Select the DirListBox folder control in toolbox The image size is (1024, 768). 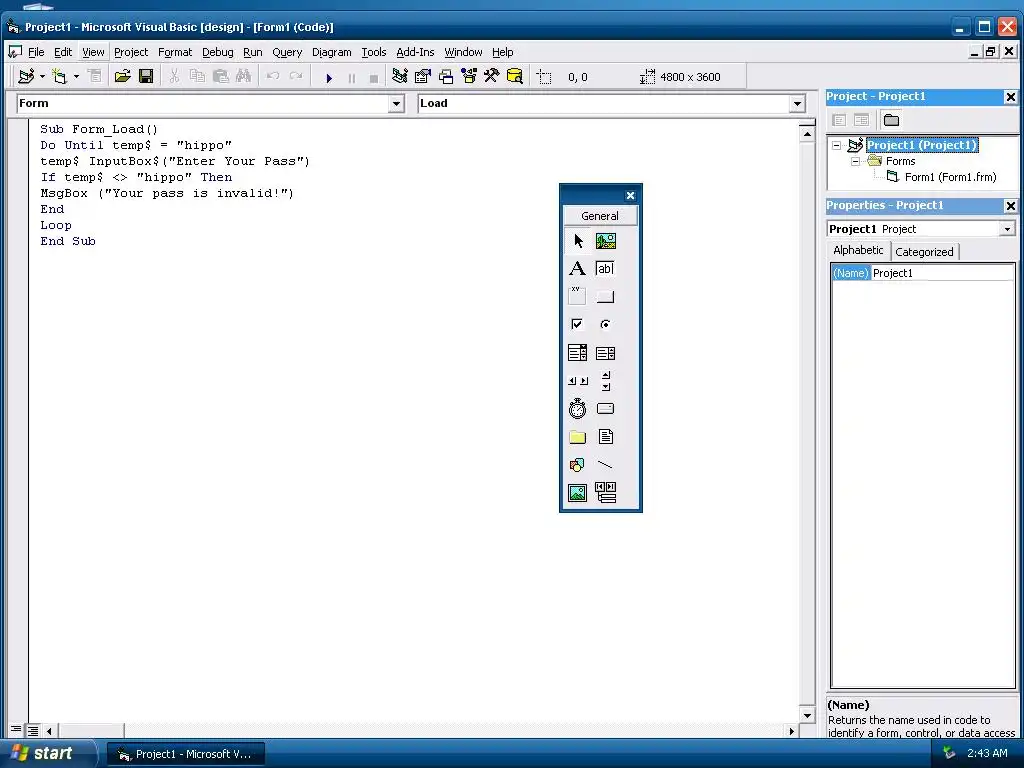click(577, 437)
